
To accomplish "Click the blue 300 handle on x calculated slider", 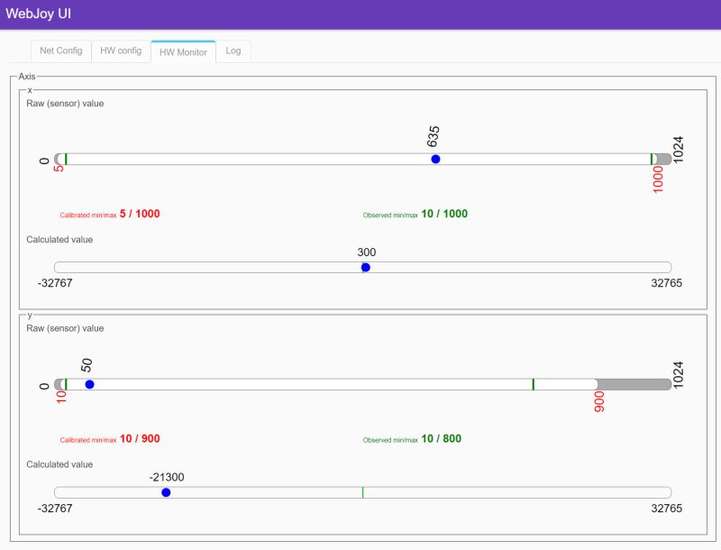I will point(366,267).
